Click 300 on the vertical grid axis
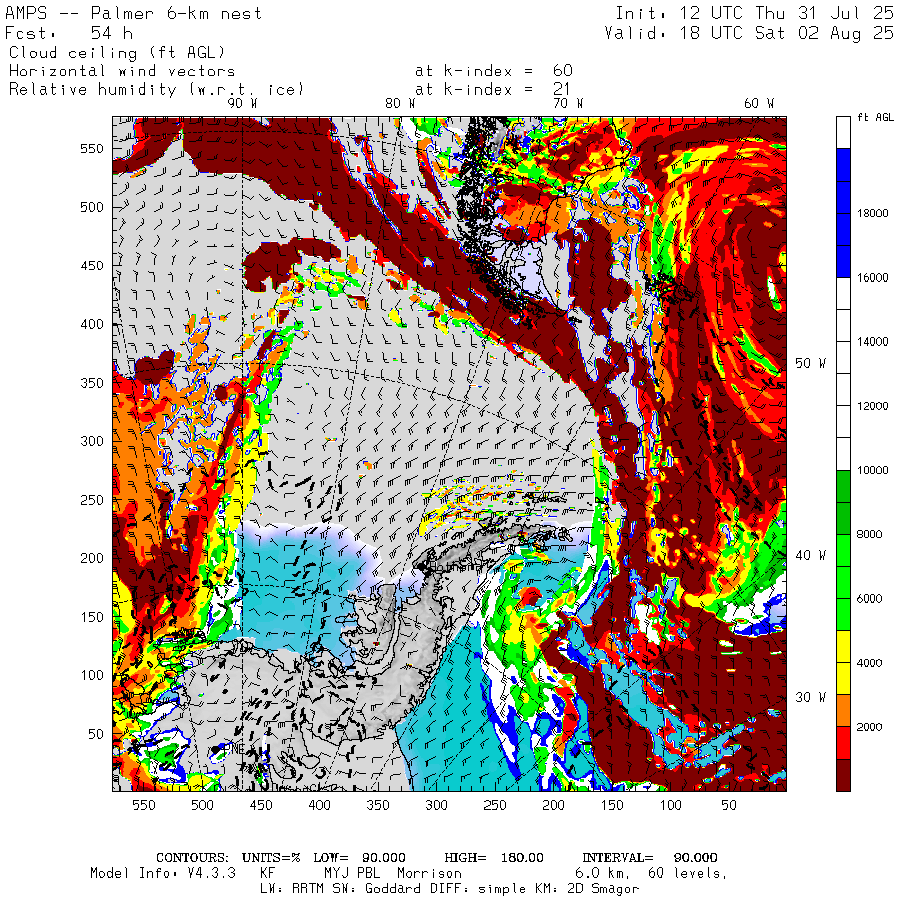The image size is (900, 900). [92, 441]
